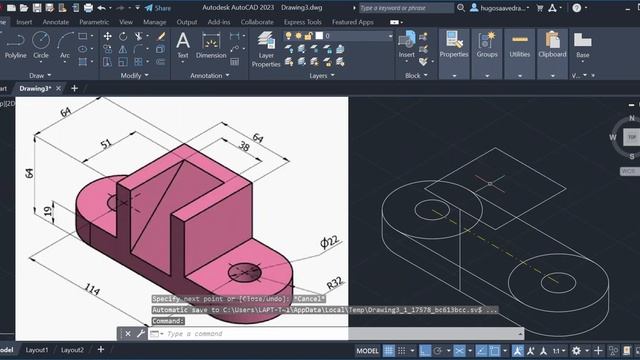This screenshot has height=360, width=640.
Task: Select the Polyline tool
Action: pos(16,45)
